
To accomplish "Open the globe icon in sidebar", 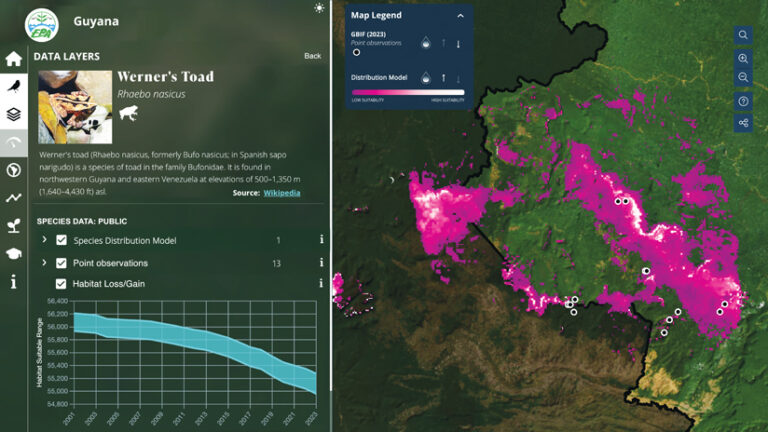I will 14,170.
